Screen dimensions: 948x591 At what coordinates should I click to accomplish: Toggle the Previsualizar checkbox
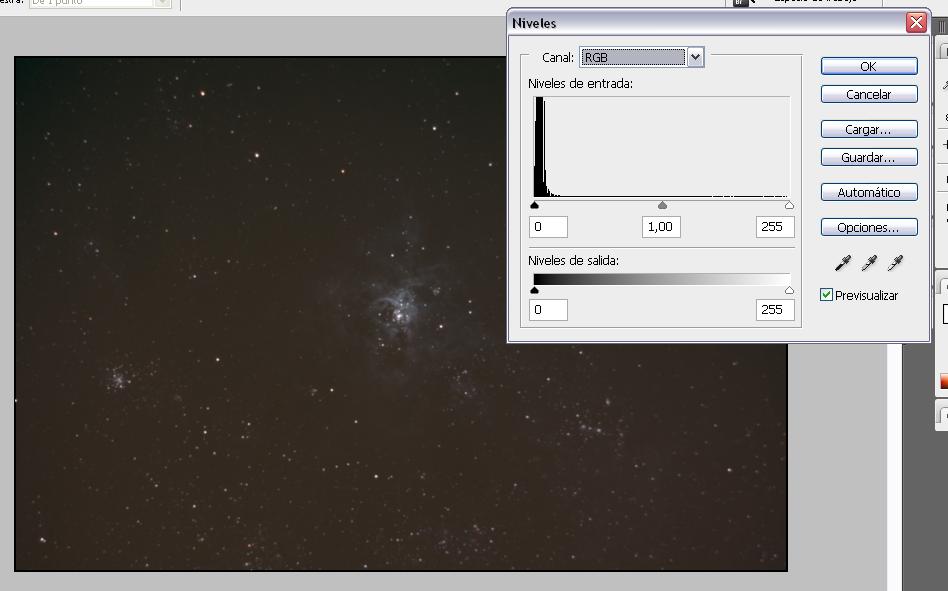826,295
